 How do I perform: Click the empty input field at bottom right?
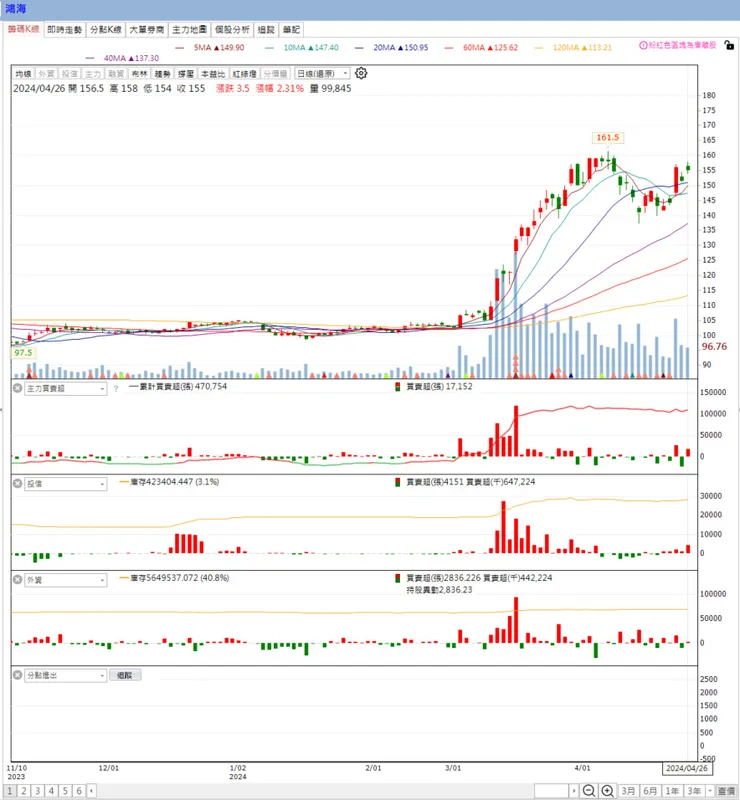point(552,791)
